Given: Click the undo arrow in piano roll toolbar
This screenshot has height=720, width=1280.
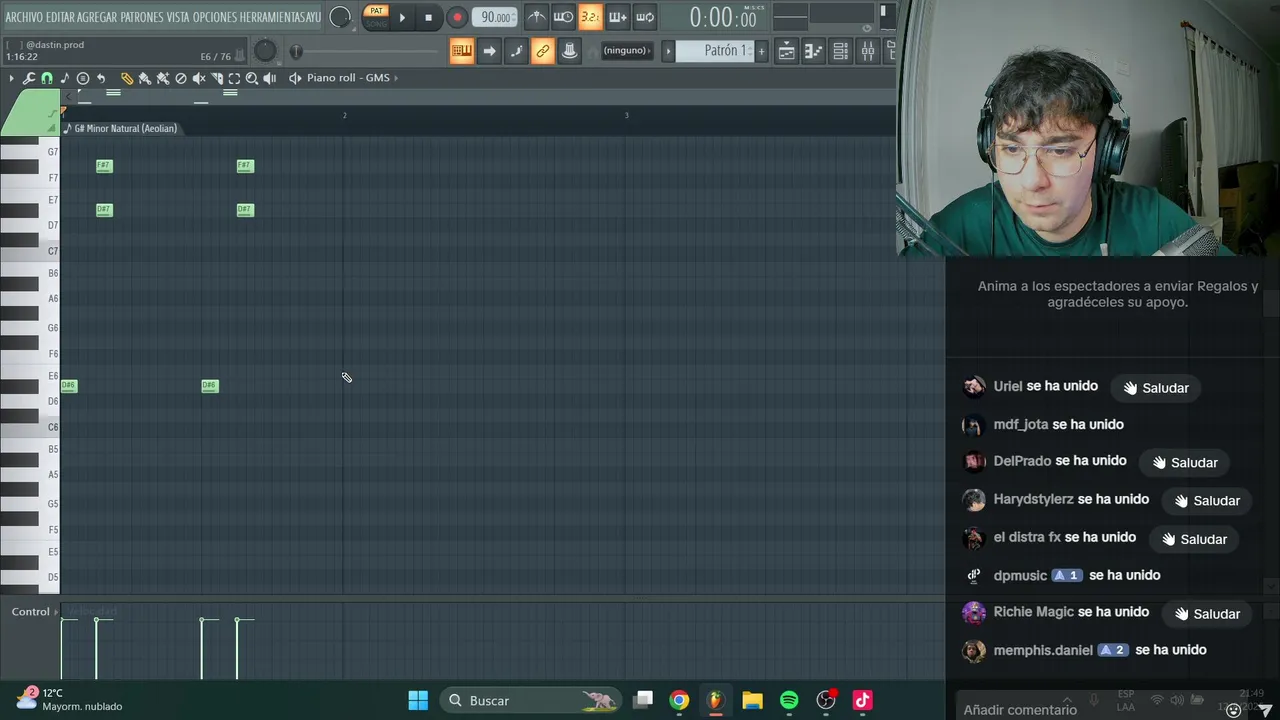Looking at the screenshot, I should pos(101,78).
